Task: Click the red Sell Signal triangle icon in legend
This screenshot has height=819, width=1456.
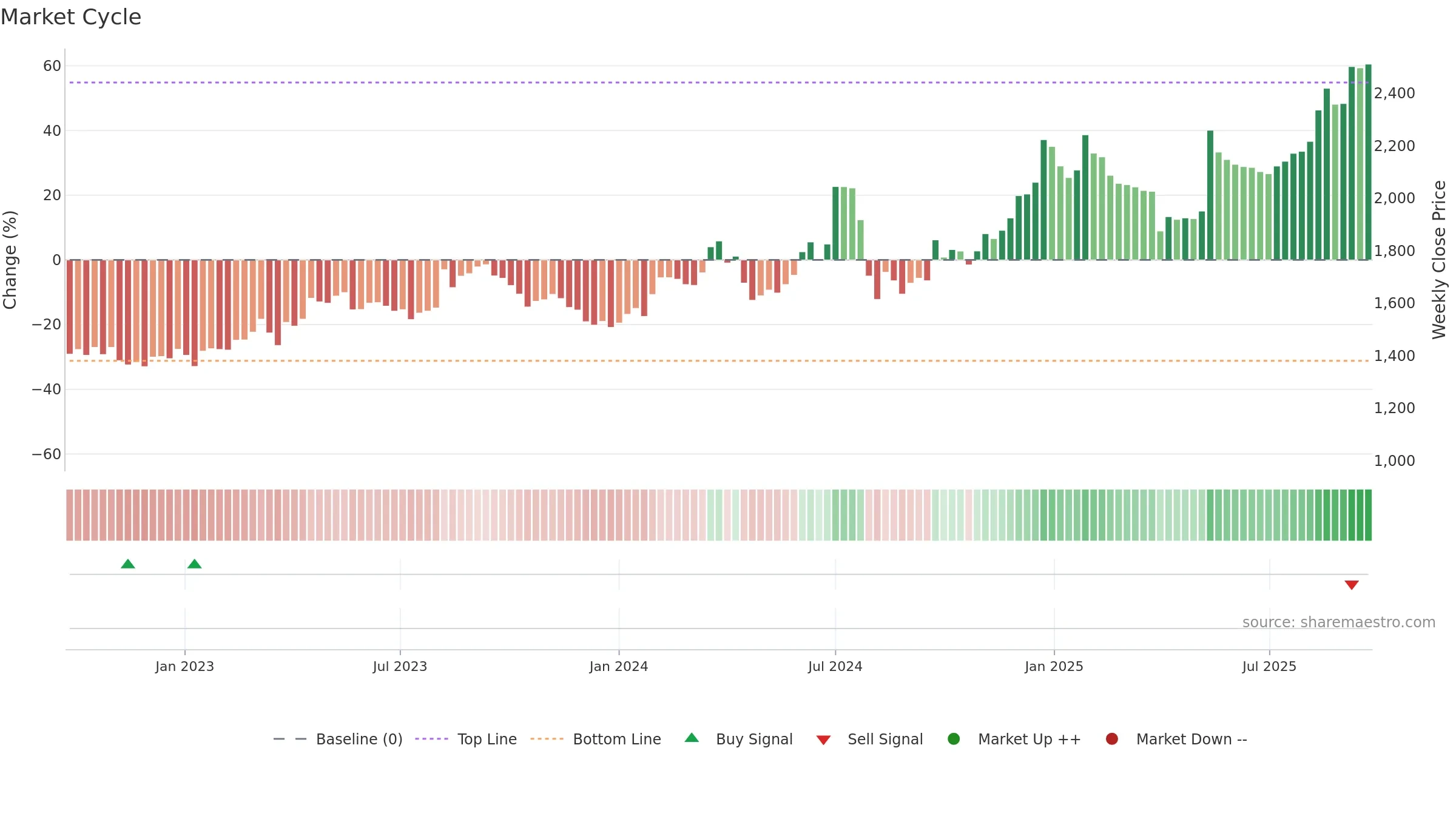Action: coord(823,740)
